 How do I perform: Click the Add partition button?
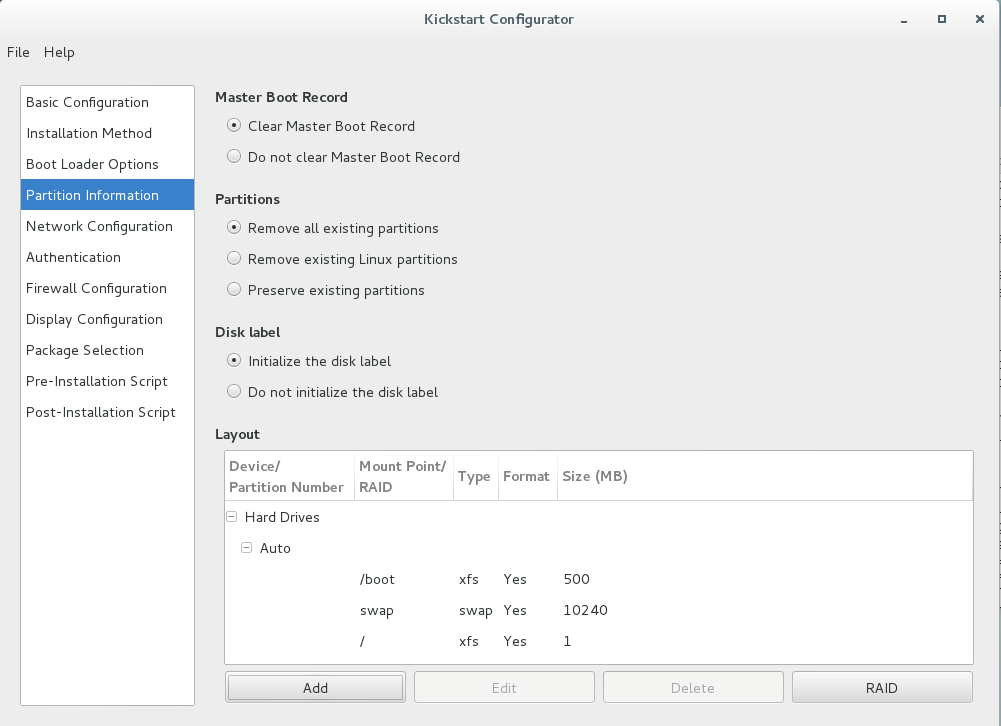coord(314,687)
